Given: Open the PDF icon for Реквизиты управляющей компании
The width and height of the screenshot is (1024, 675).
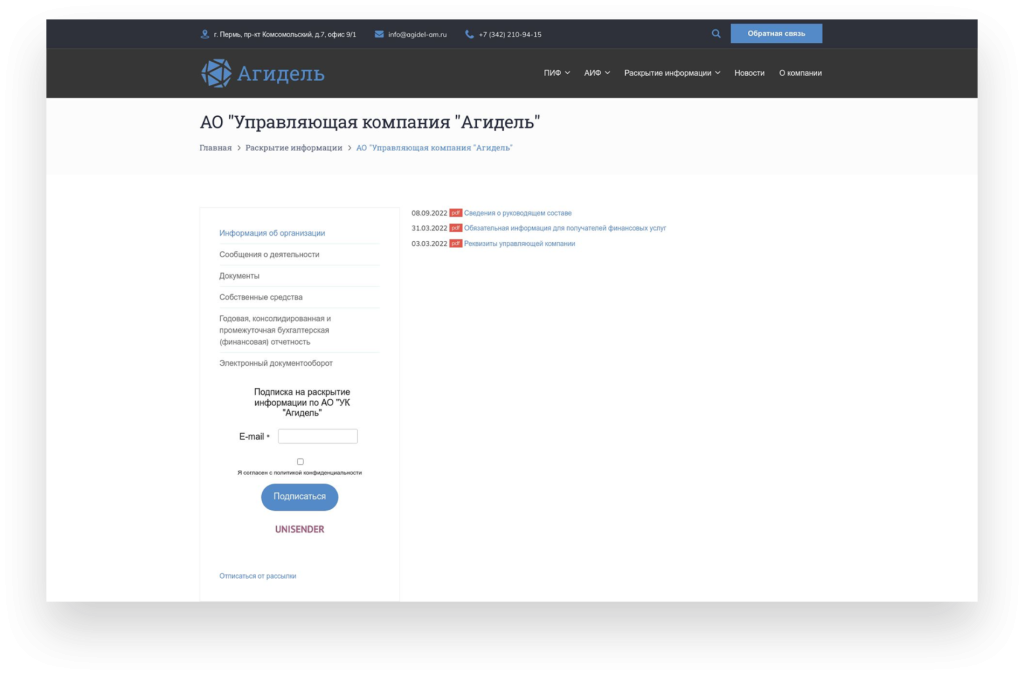Looking at the screenshot, I should pos(457,243).
